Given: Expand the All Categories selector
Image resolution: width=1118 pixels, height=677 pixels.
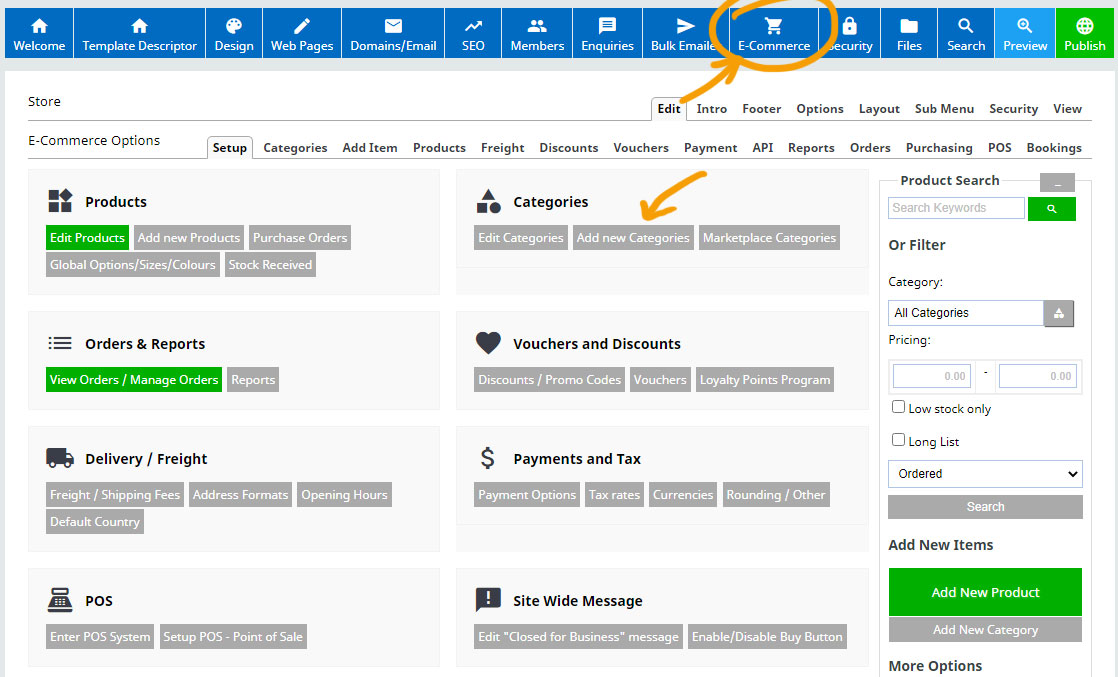Looking at the screenshot, I should (x=965, y=313).
